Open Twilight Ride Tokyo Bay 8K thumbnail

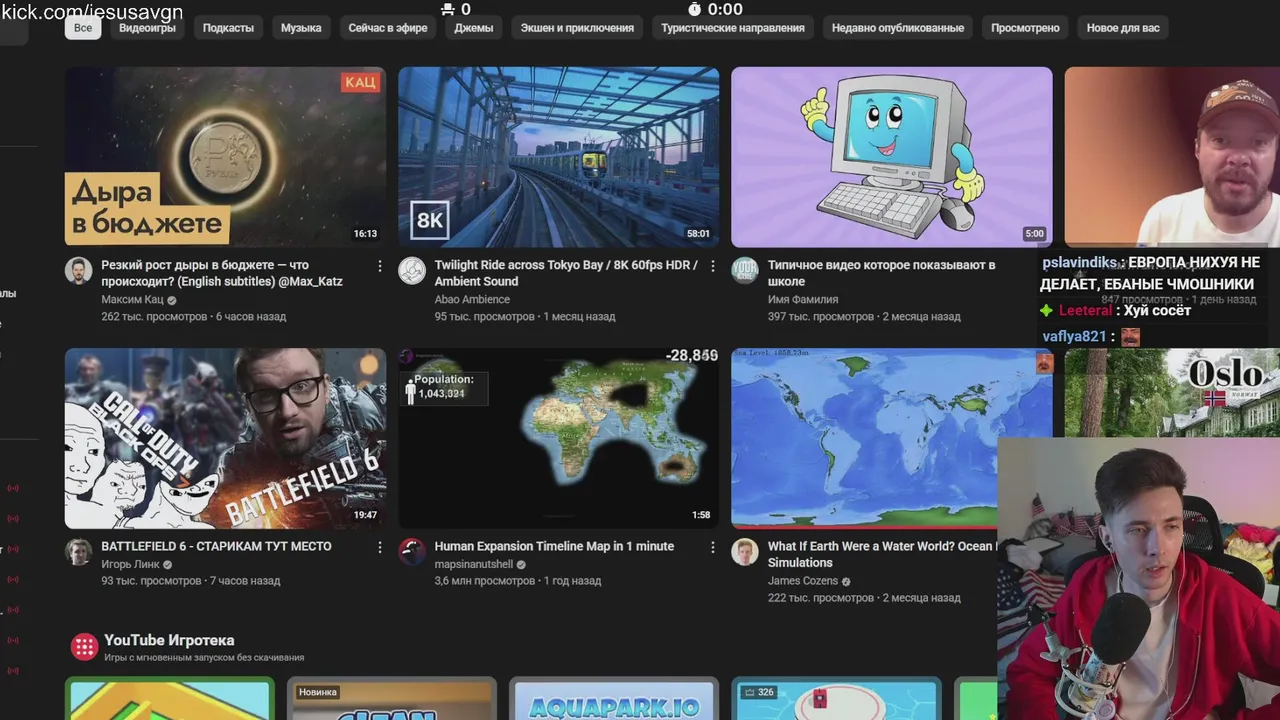click(x=558, y=157)
